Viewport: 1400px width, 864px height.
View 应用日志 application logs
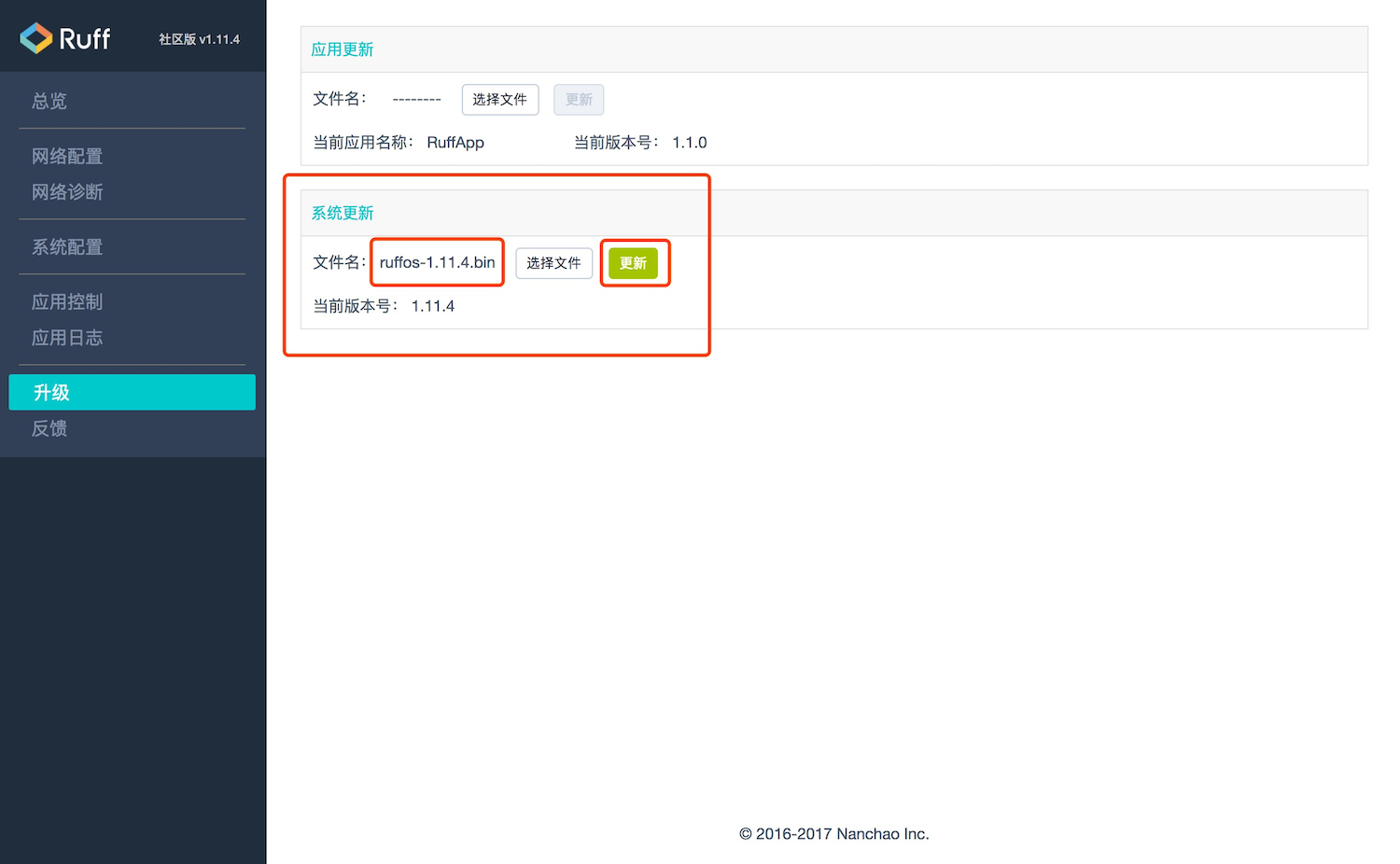pyautogui.click(x=67, y=338)
